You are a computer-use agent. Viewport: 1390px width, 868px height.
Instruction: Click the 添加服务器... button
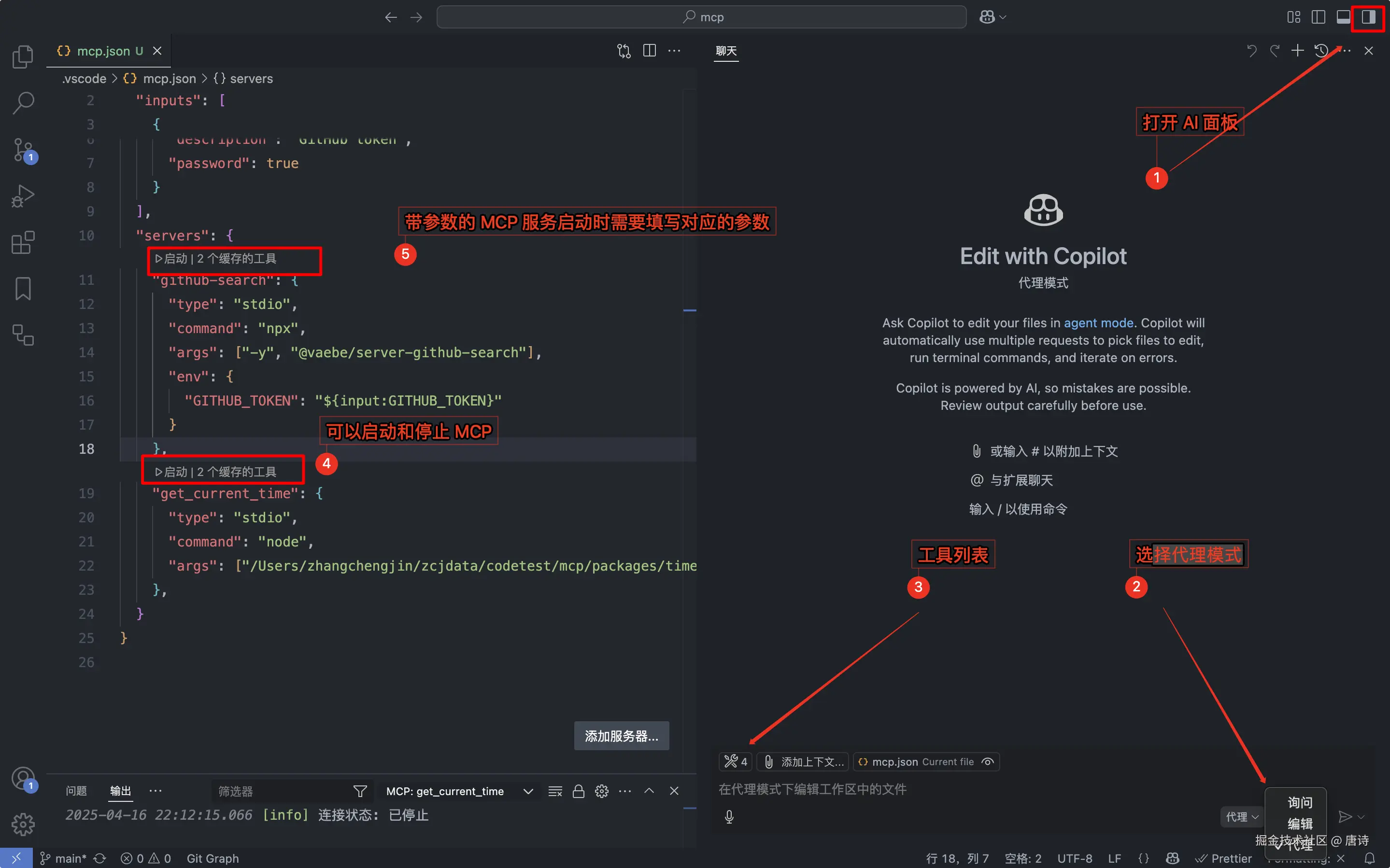click(621, 736)
